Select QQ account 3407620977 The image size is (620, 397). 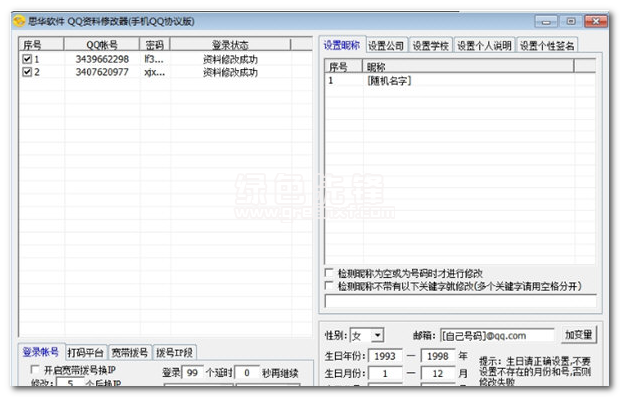click(x=102, y=72)
